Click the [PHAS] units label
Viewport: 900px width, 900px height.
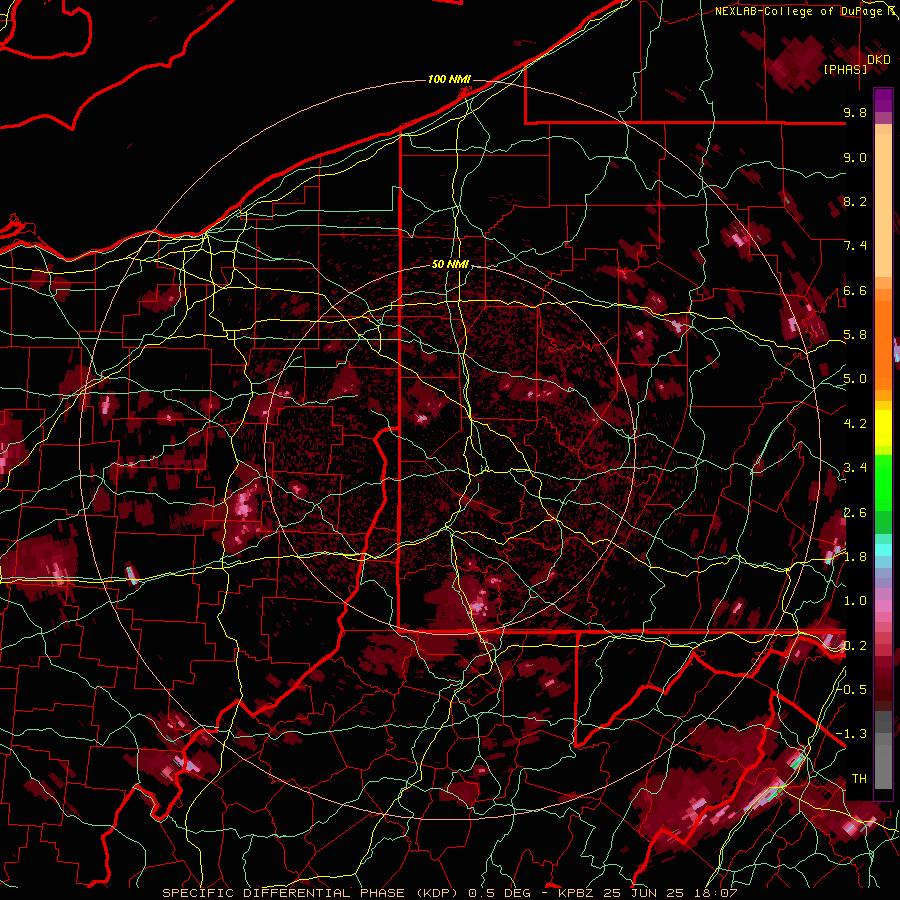(x=845, y=69)
